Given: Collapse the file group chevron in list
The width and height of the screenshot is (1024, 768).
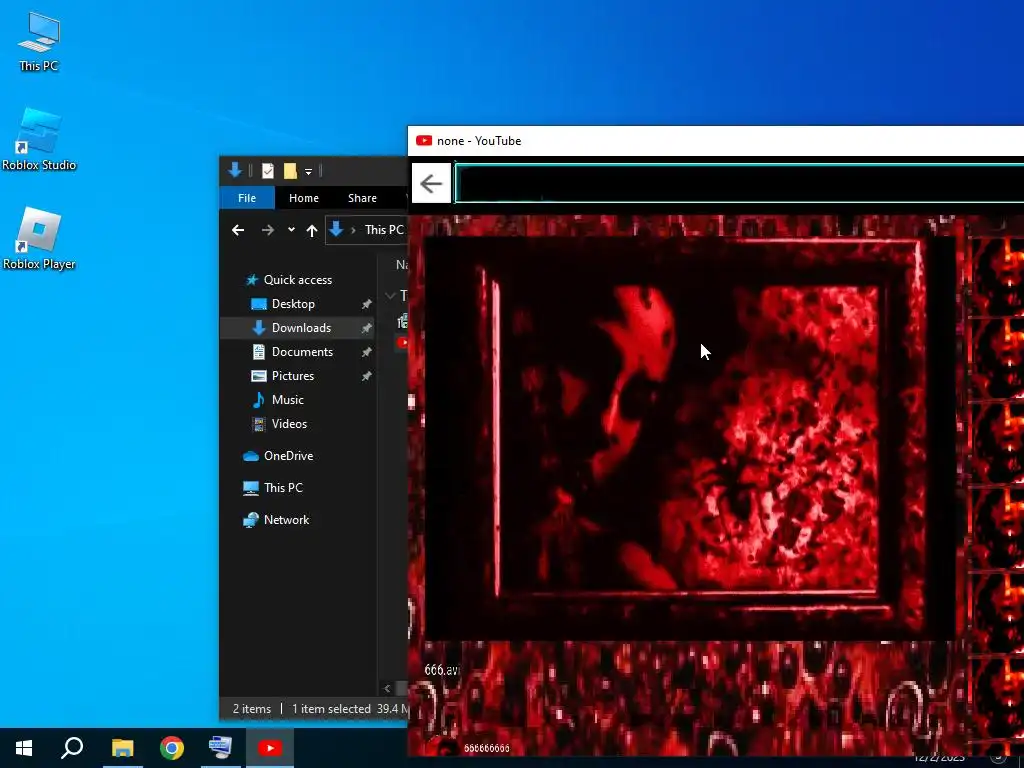Looking at the screenshot, I should coord(391,296).
